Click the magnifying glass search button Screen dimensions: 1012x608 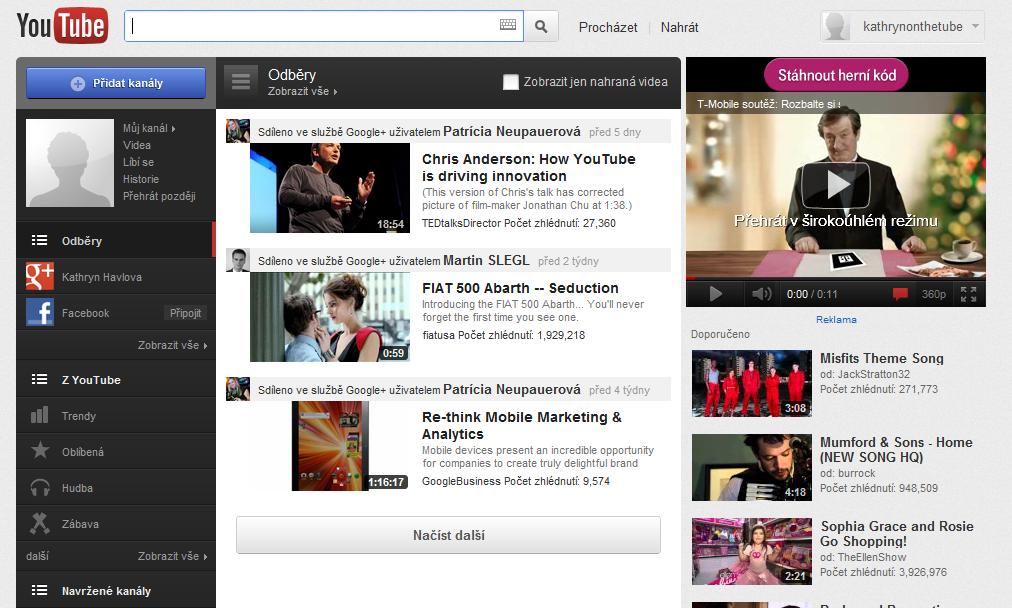point(541,26)
